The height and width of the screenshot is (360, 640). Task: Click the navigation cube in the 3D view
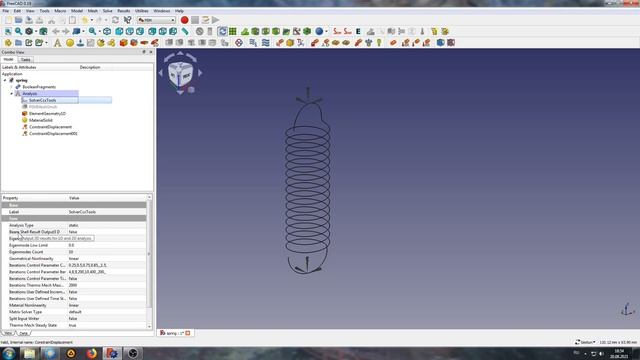point(180,74)
